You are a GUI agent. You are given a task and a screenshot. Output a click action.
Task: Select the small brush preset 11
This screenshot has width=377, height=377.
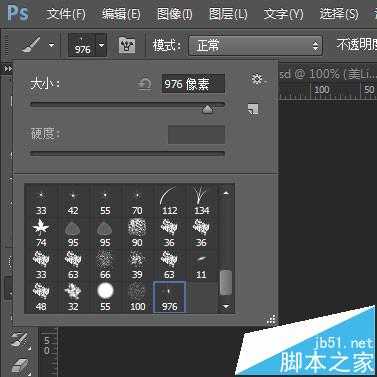point(201,266)
